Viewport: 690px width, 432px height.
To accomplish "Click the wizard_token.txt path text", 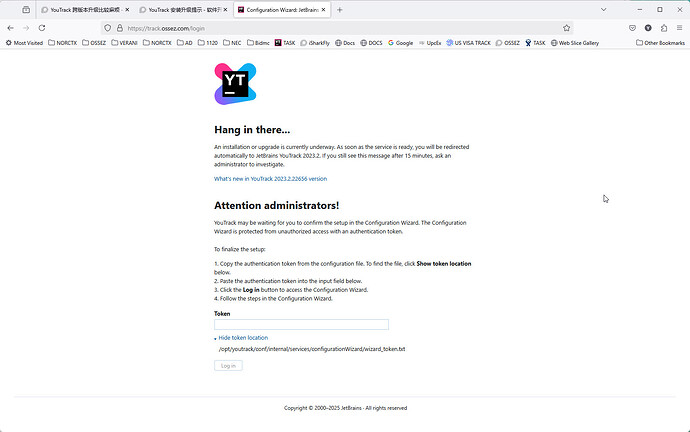I will (x=312, y=349).
